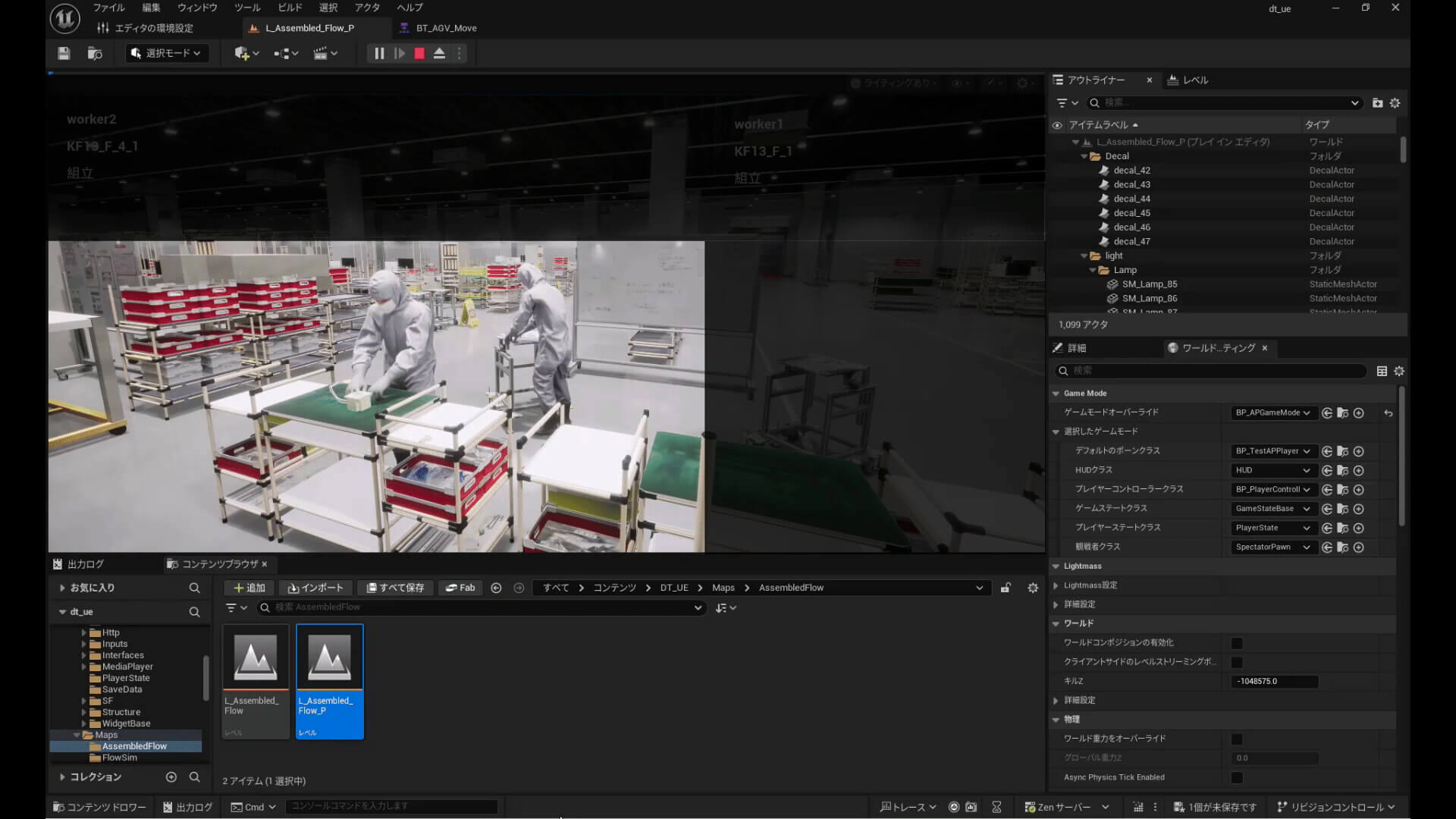Screen dimensions: 1456x819
Task: Check the override world gravity checkbox
Action: [1237, 739]
